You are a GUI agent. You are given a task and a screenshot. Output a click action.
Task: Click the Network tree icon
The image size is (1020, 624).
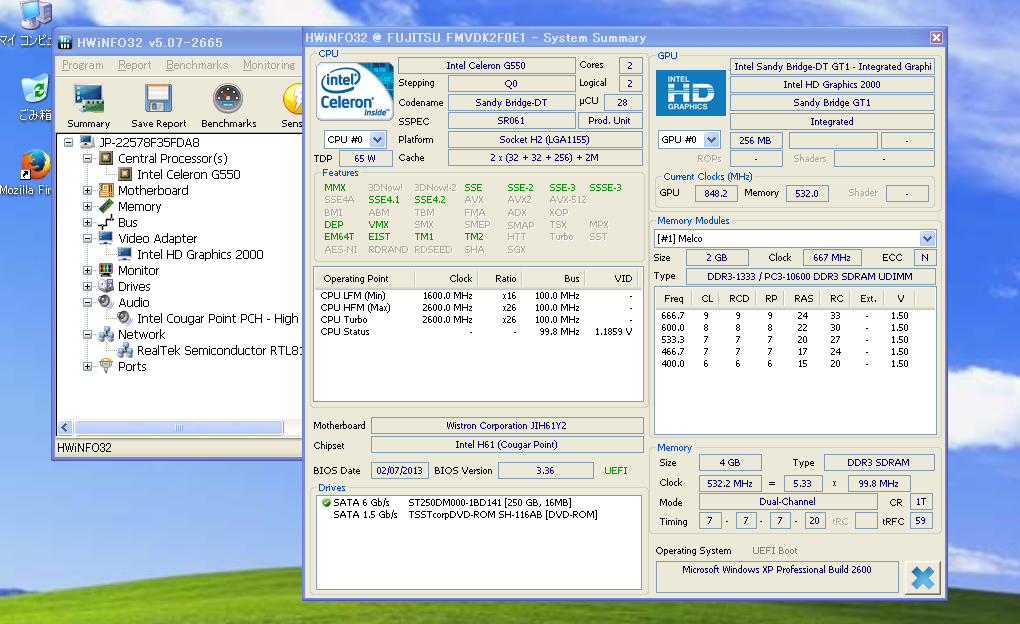pyautogui.click(x=107, y=334)
